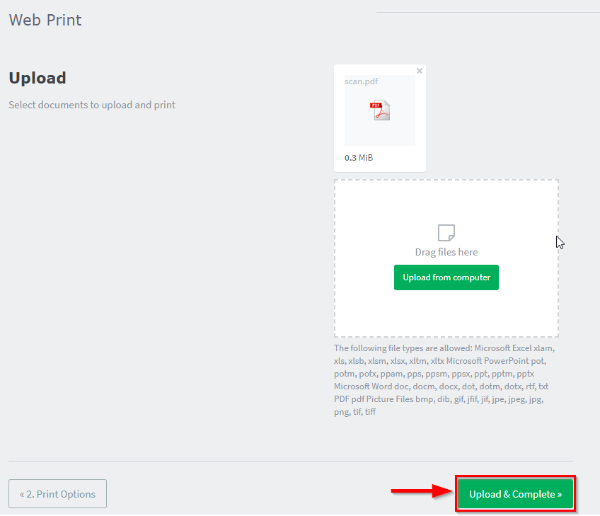Go back to 2. Print Options
600x516 pixels.
pyautogui.click(x=57, y=493)
